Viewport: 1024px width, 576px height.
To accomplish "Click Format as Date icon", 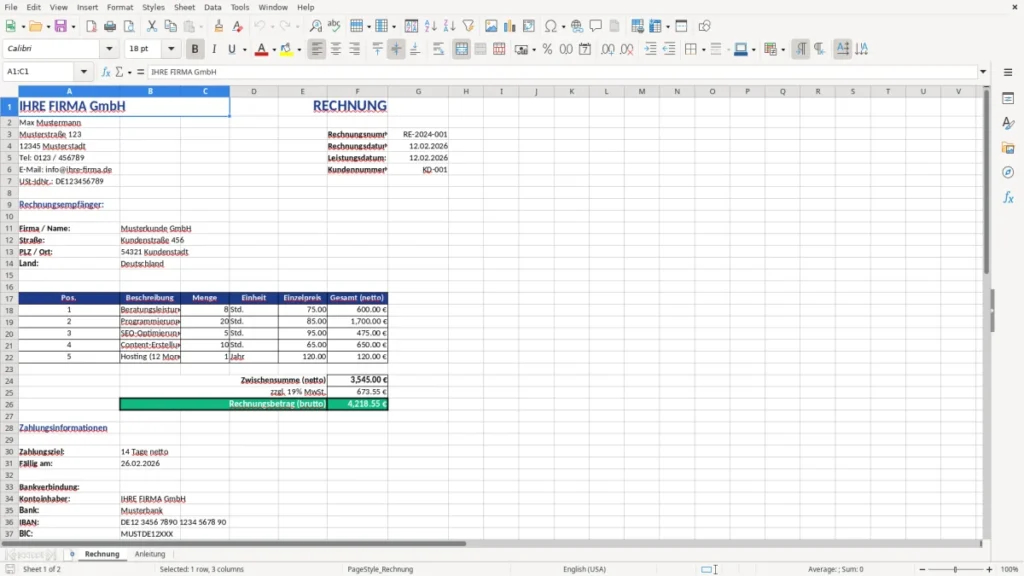I will pos(585,49).
